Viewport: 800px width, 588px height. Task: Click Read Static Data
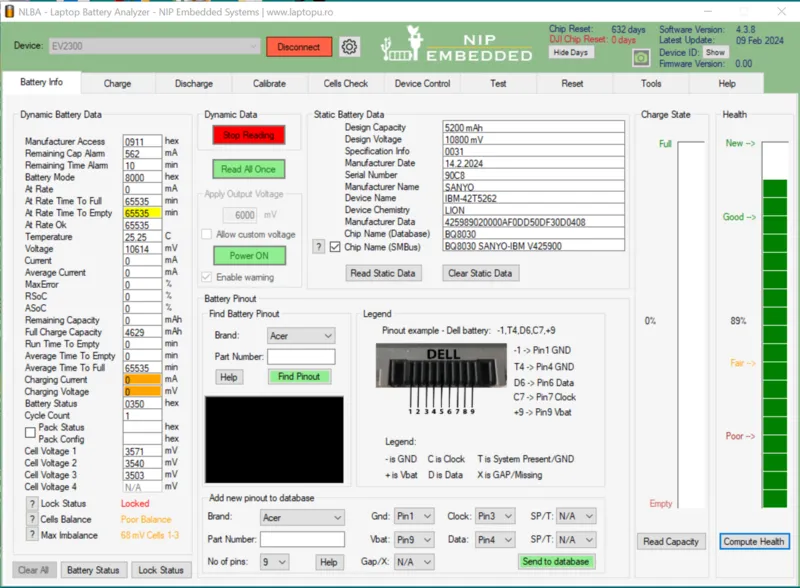(383, 273)
